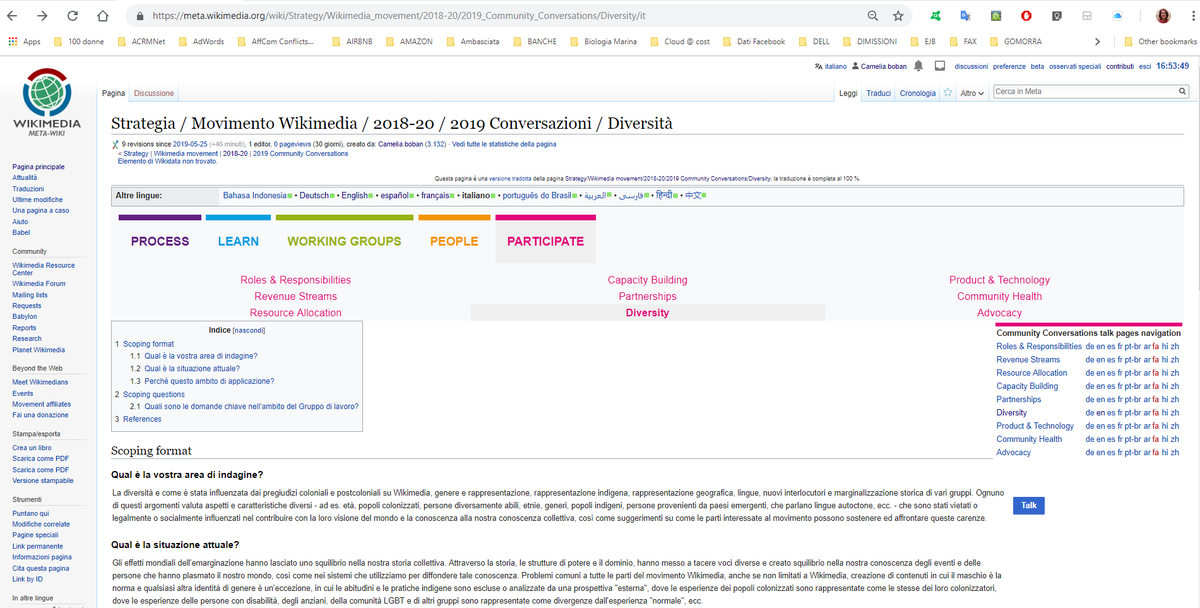This screenshot has height=608, width=1200.
Task: Open Pagina principale in sidebar
Action: pos(38,166)
